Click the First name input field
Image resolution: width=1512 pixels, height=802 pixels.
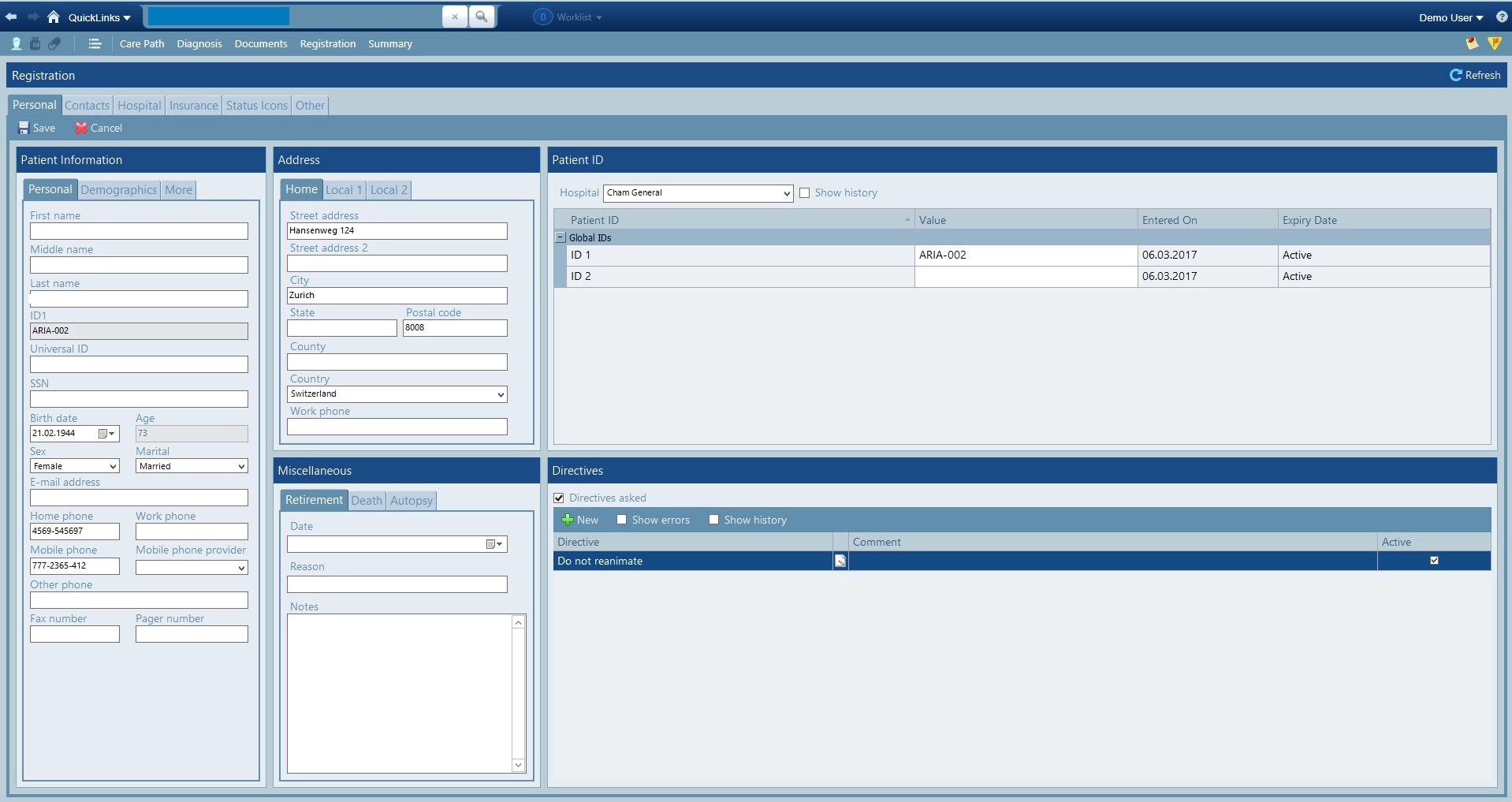point(139,231)
